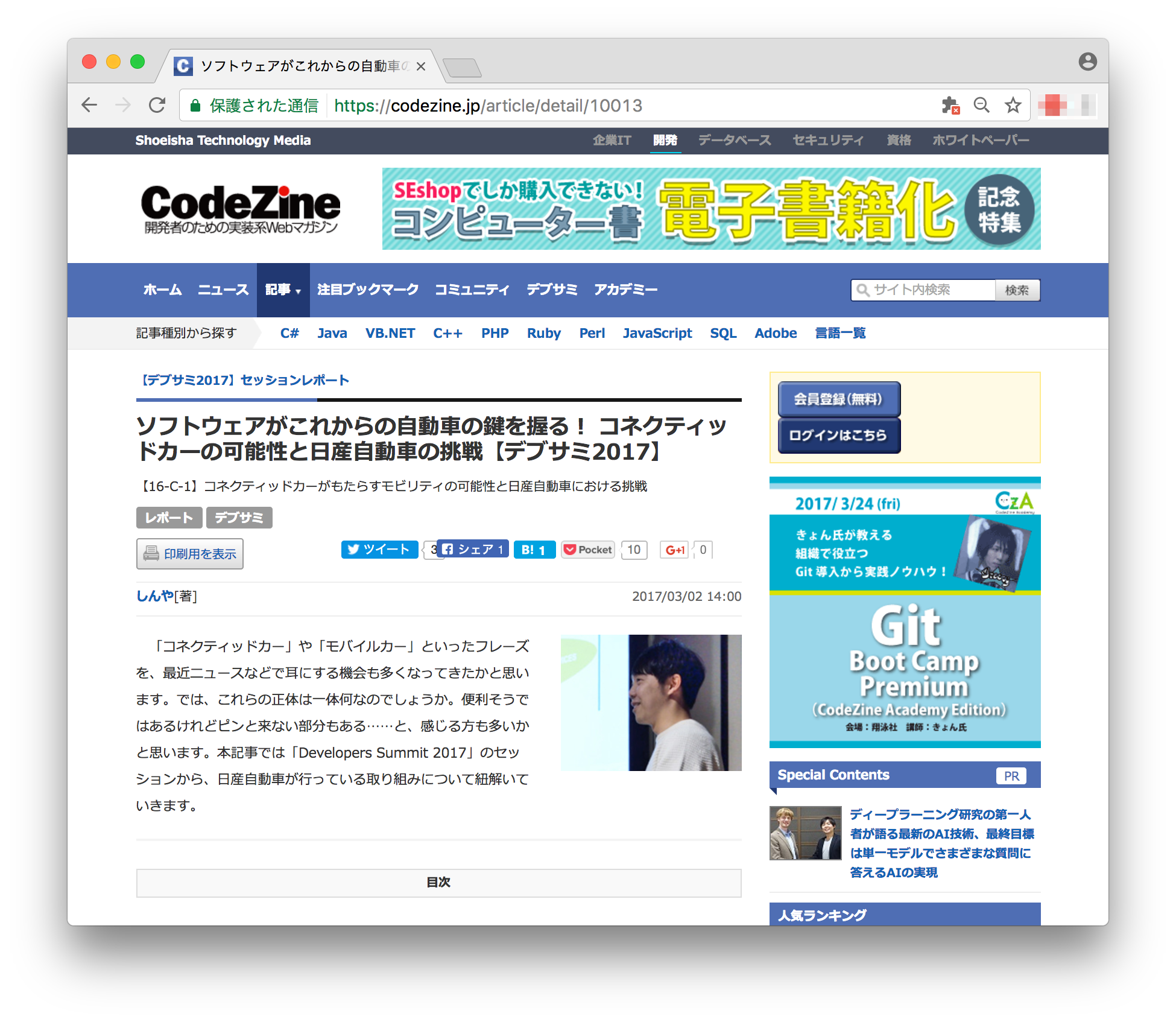Click the magnifier icon in the site search box
Image resolution: width=1176 pixels, height=1022 pixels.
[x=864, y=290]
